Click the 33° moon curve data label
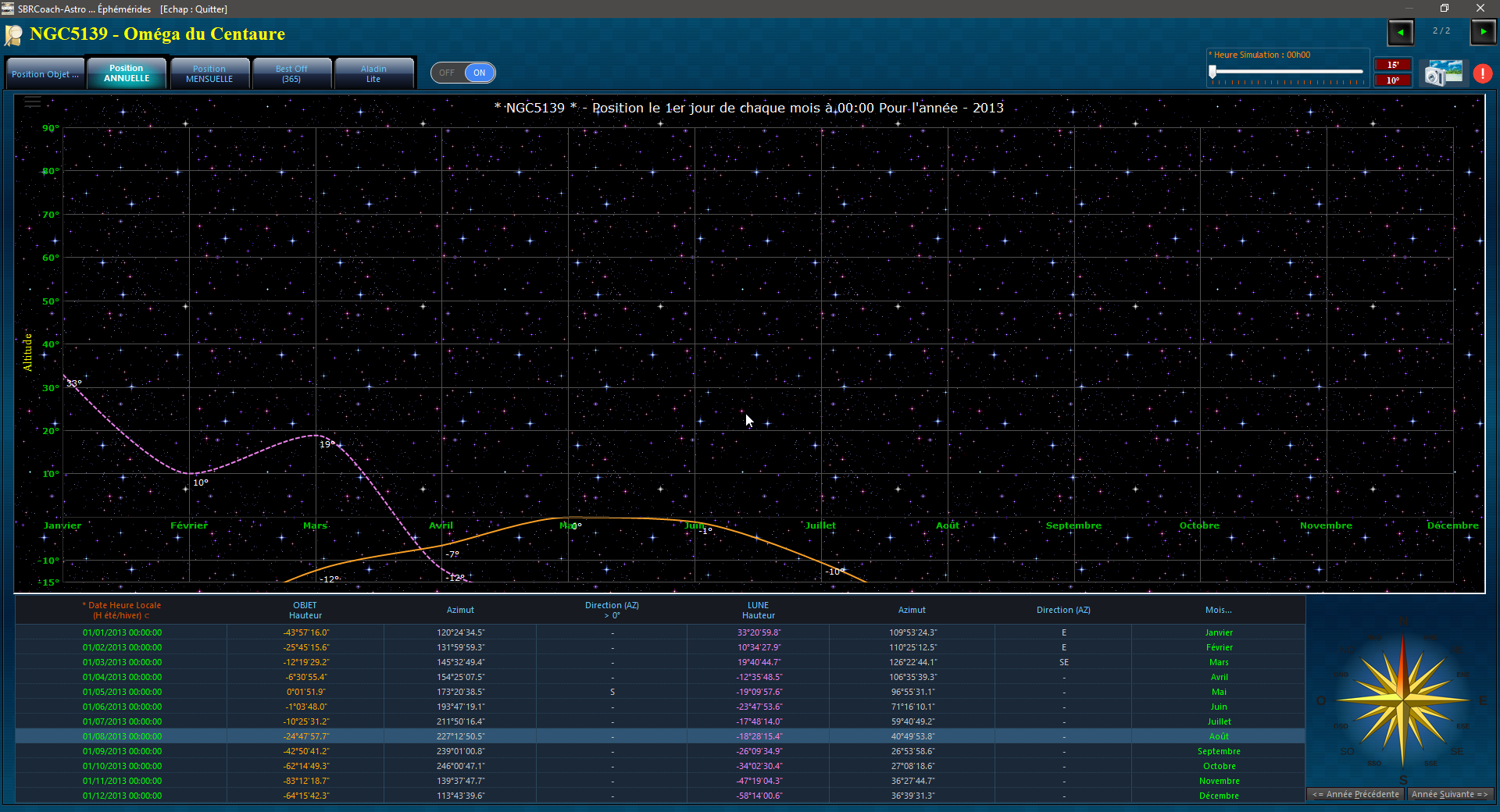The height and width of the screenshot is (812, 1500). point(74,383)
